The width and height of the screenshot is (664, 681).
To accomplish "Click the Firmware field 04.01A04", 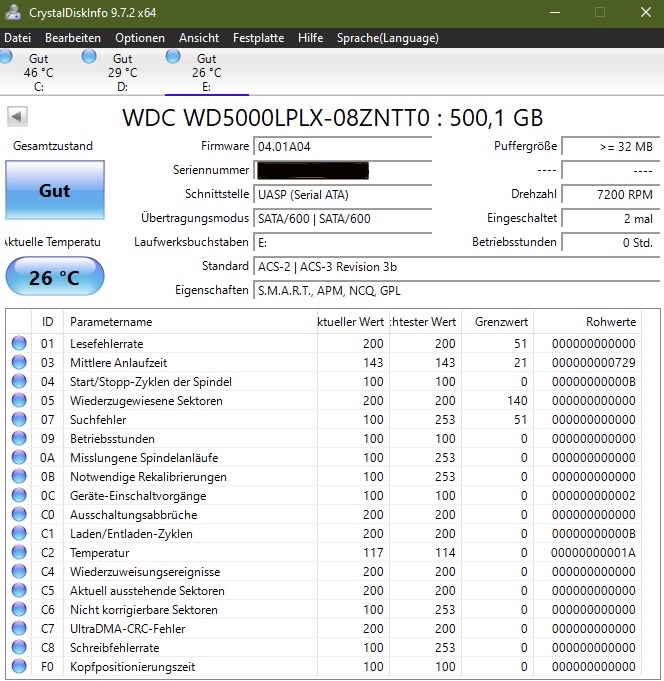I will click(343, 146).
